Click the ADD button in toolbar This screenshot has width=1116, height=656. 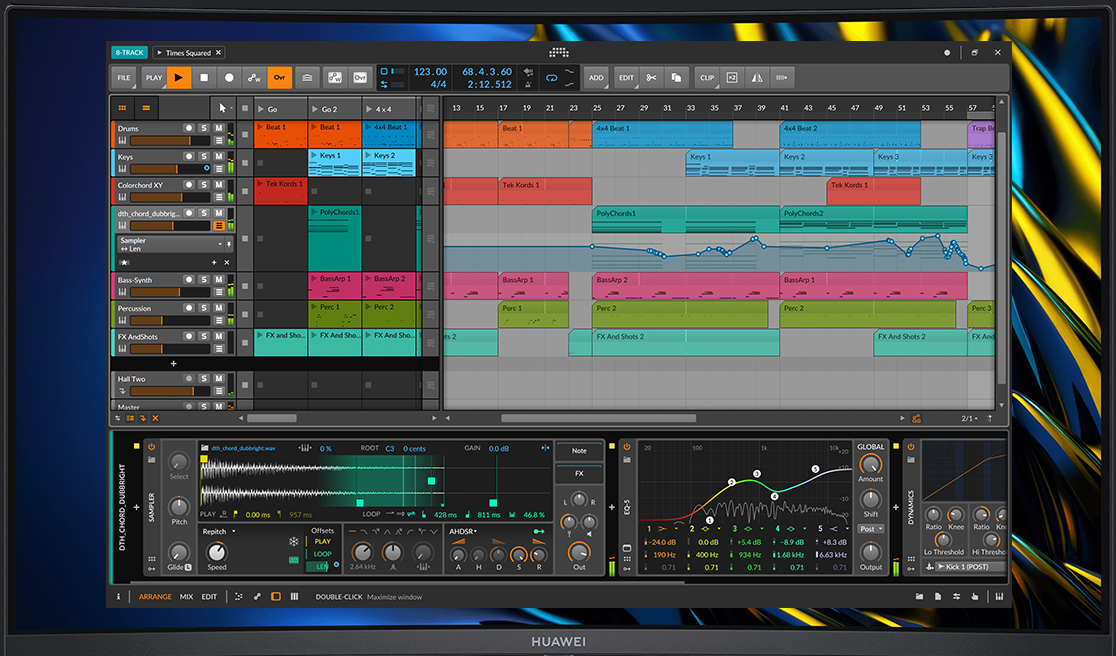point(596,77)
